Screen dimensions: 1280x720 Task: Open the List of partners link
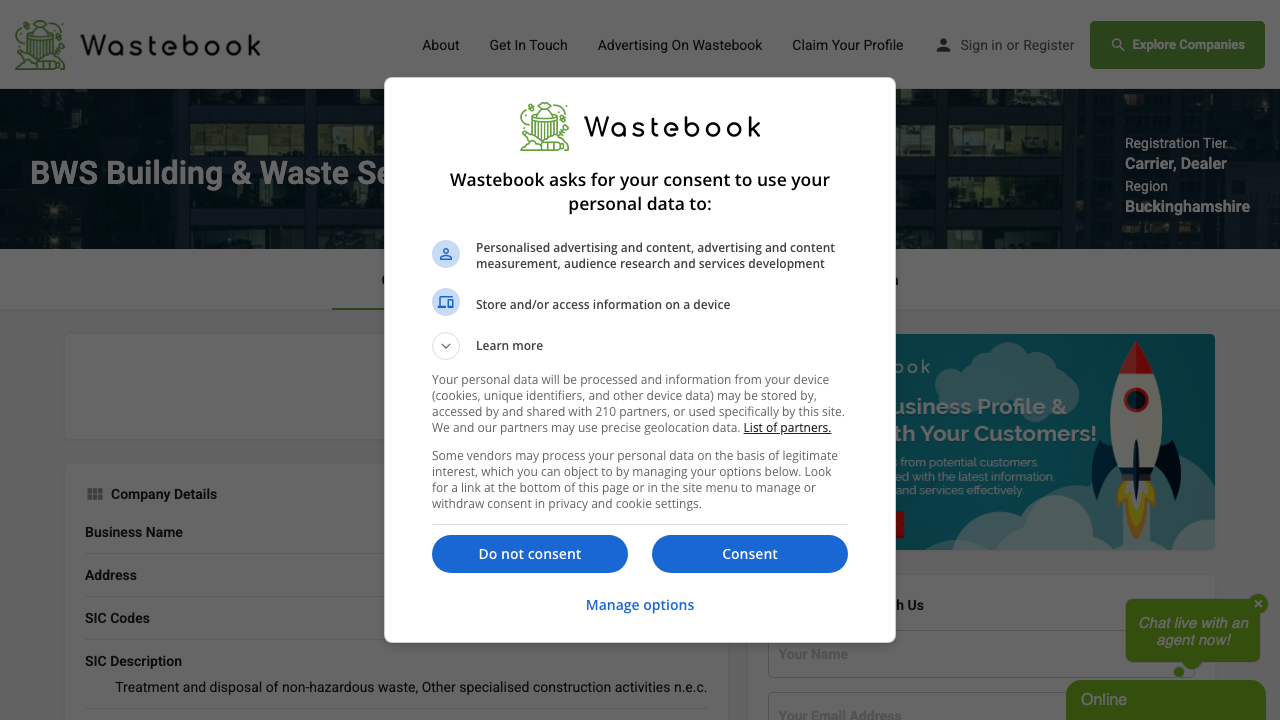pyautogui.click(x=787, y=427)
